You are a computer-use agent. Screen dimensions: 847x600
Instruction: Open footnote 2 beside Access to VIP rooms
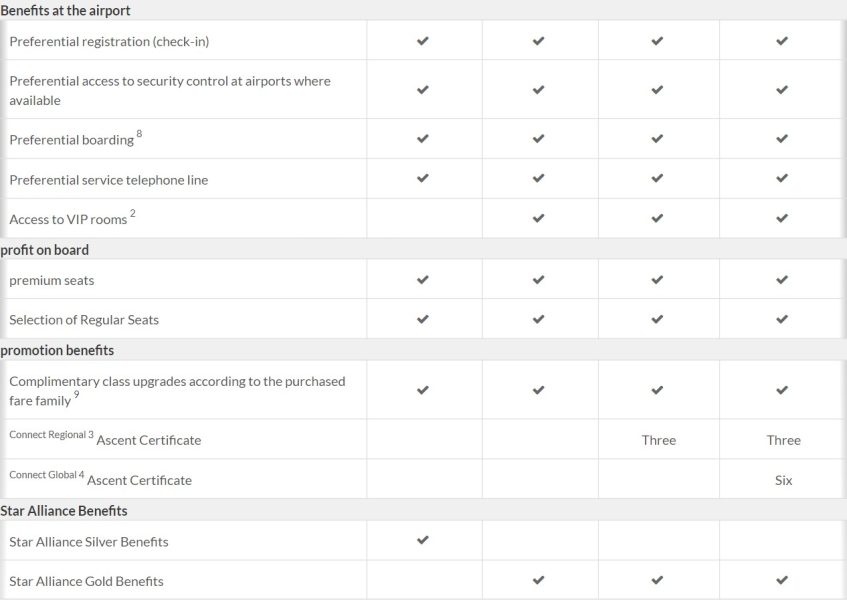pos(133,214)
